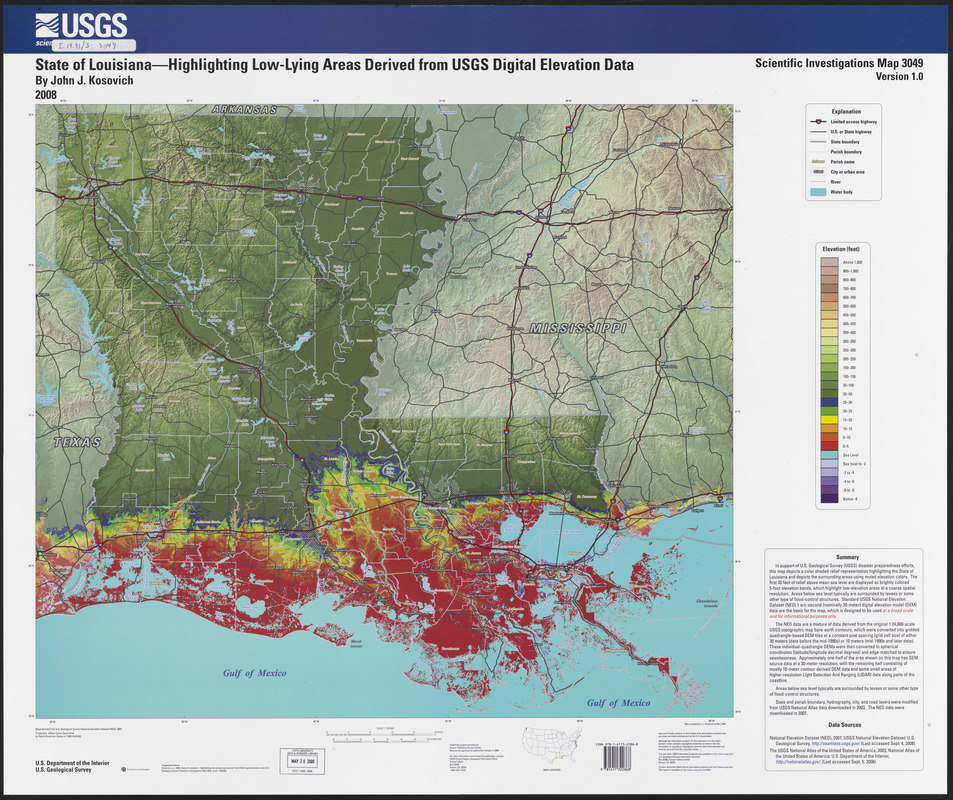Select the Limited access highway legend symbol
Screen dimensions: 953x800
(819, 121)
